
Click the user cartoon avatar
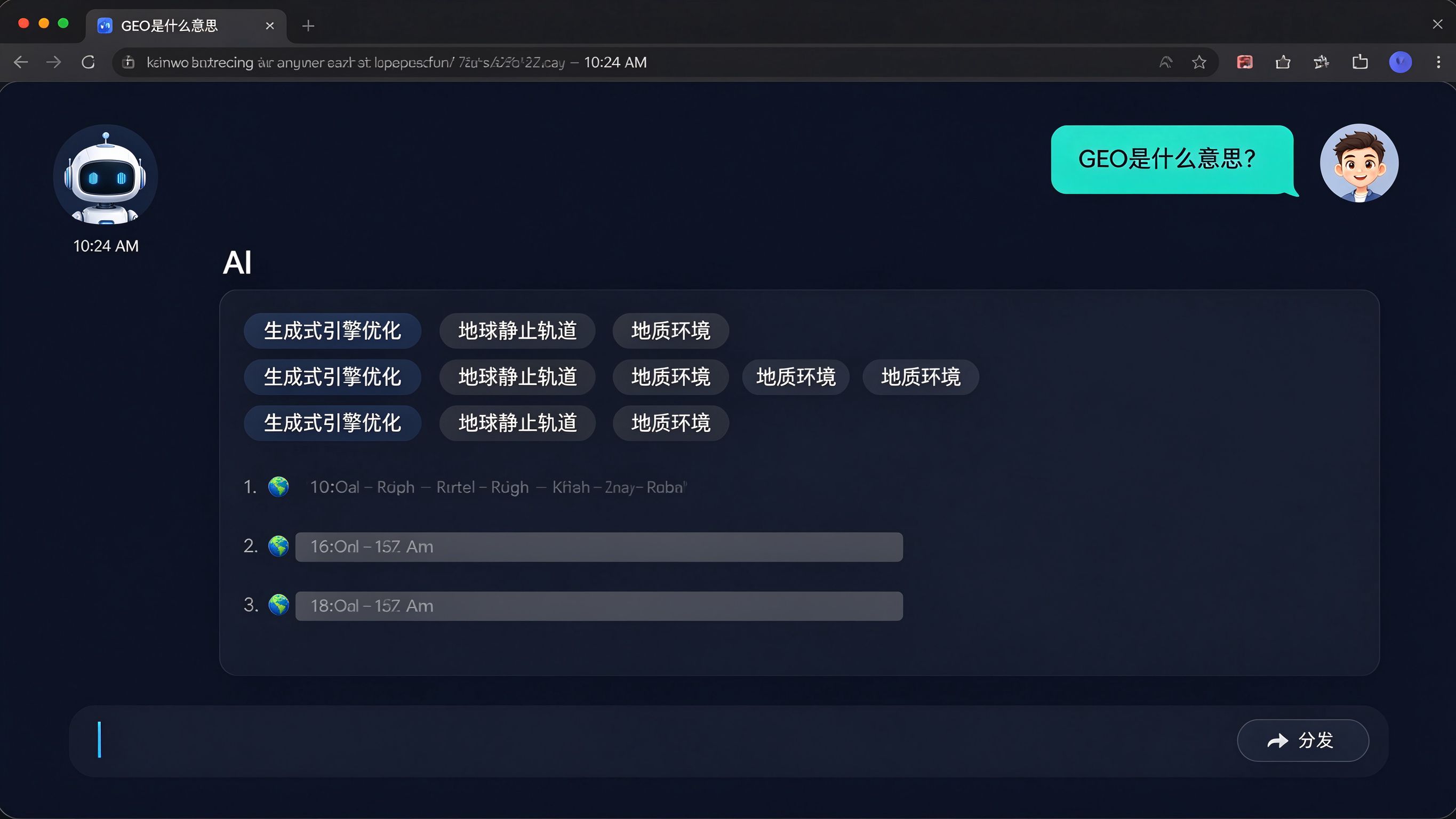click(1359, 163)
